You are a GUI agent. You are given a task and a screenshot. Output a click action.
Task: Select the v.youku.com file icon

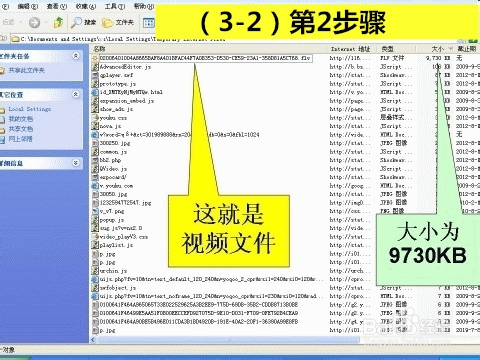coord(95,186)
